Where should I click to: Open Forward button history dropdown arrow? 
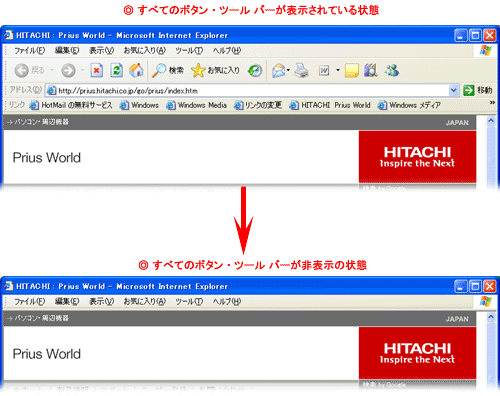[x=82, y=70]
